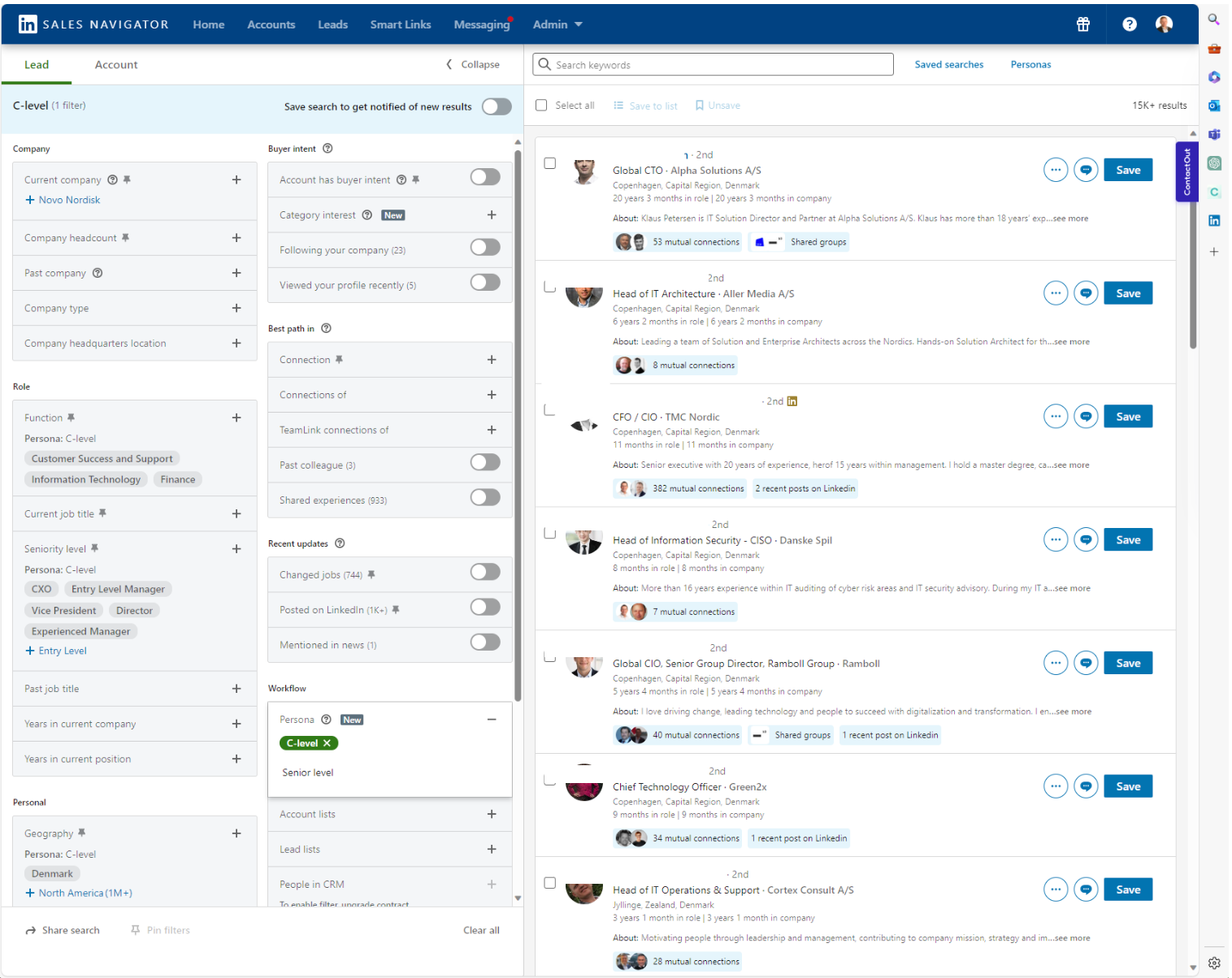
Task: Click the plus icon in browser sidebar
Action: 1214,252
